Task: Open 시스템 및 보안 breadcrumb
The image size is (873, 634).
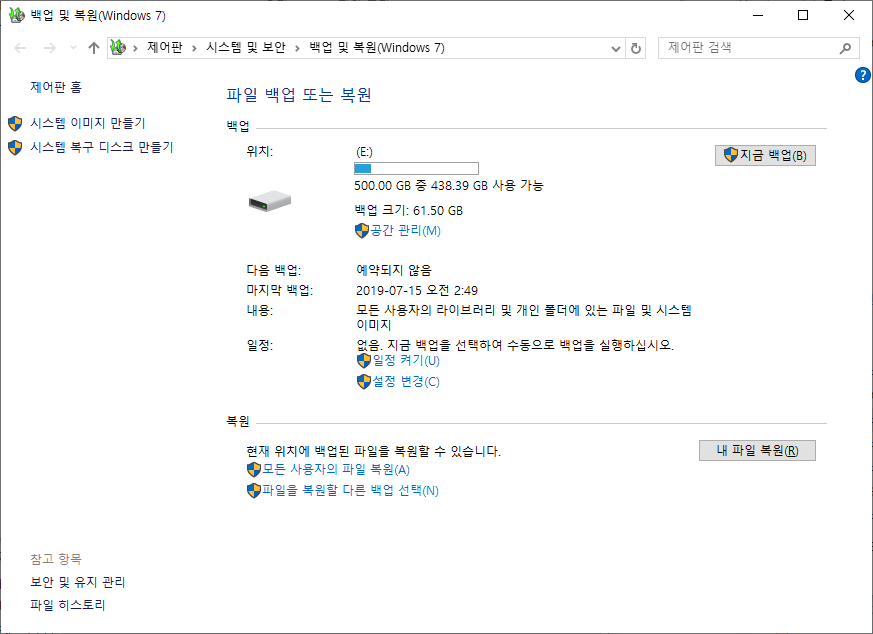Action: (x=246, y=48)
